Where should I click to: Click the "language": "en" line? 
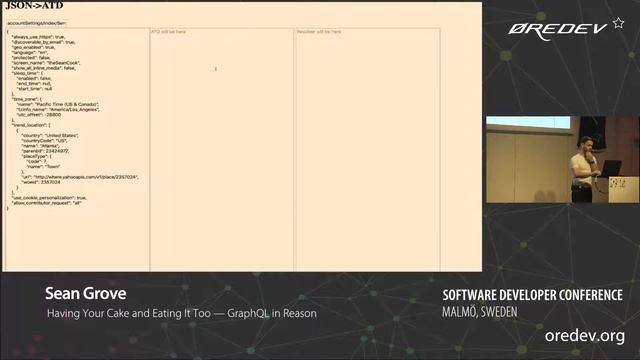[x=30, y=53]
